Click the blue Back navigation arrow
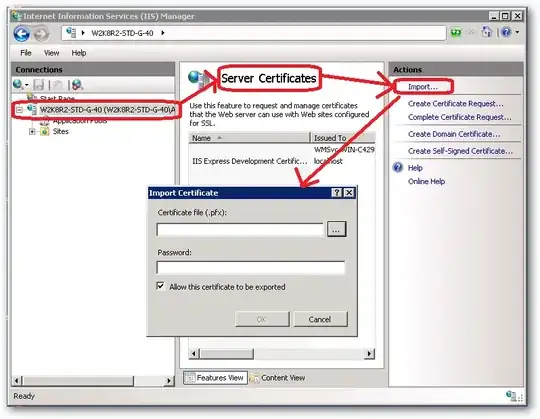Viewport: 540px width, 419px height. click(21, 34)
